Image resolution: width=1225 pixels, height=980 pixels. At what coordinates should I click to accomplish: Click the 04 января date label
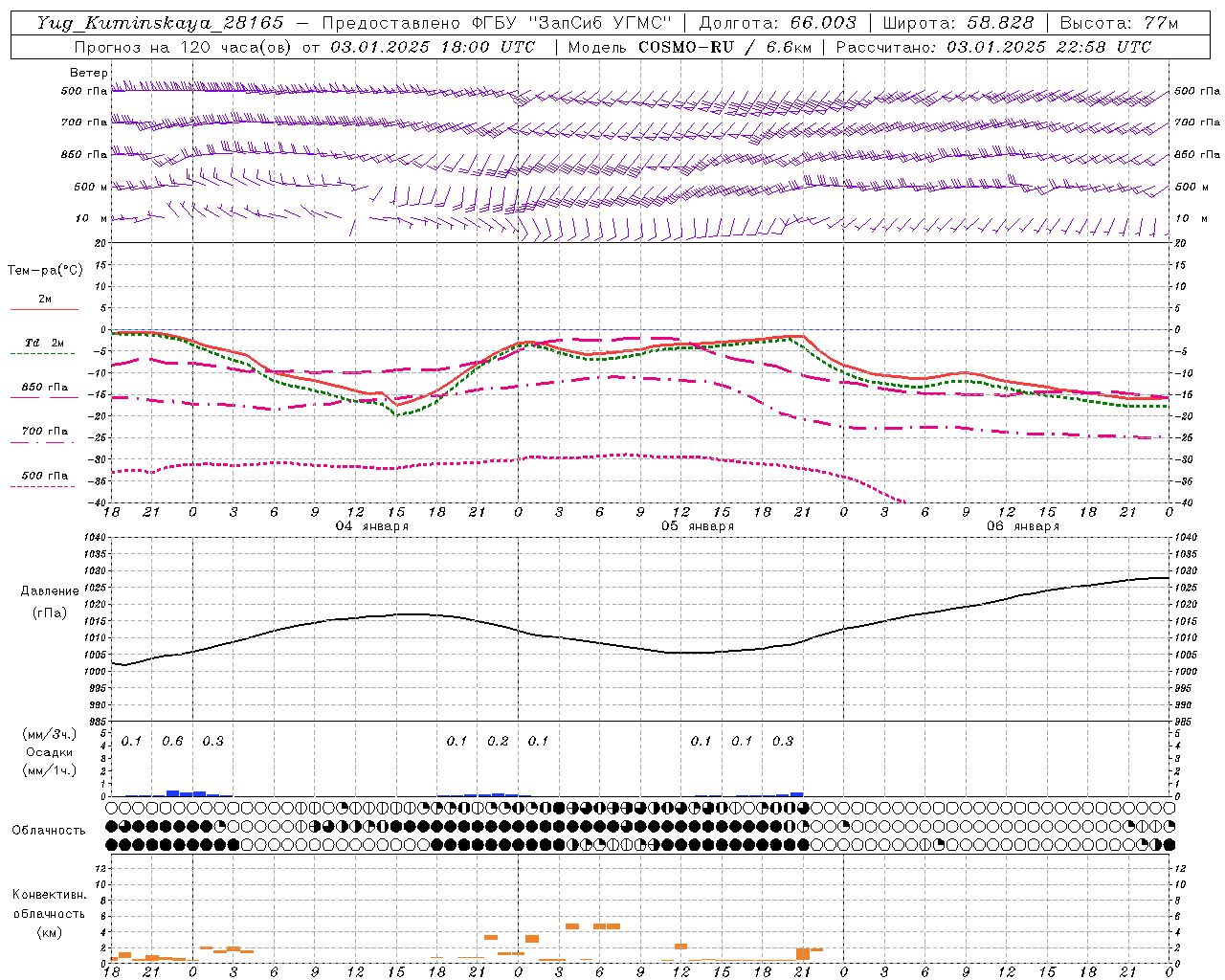coord(371,526)
